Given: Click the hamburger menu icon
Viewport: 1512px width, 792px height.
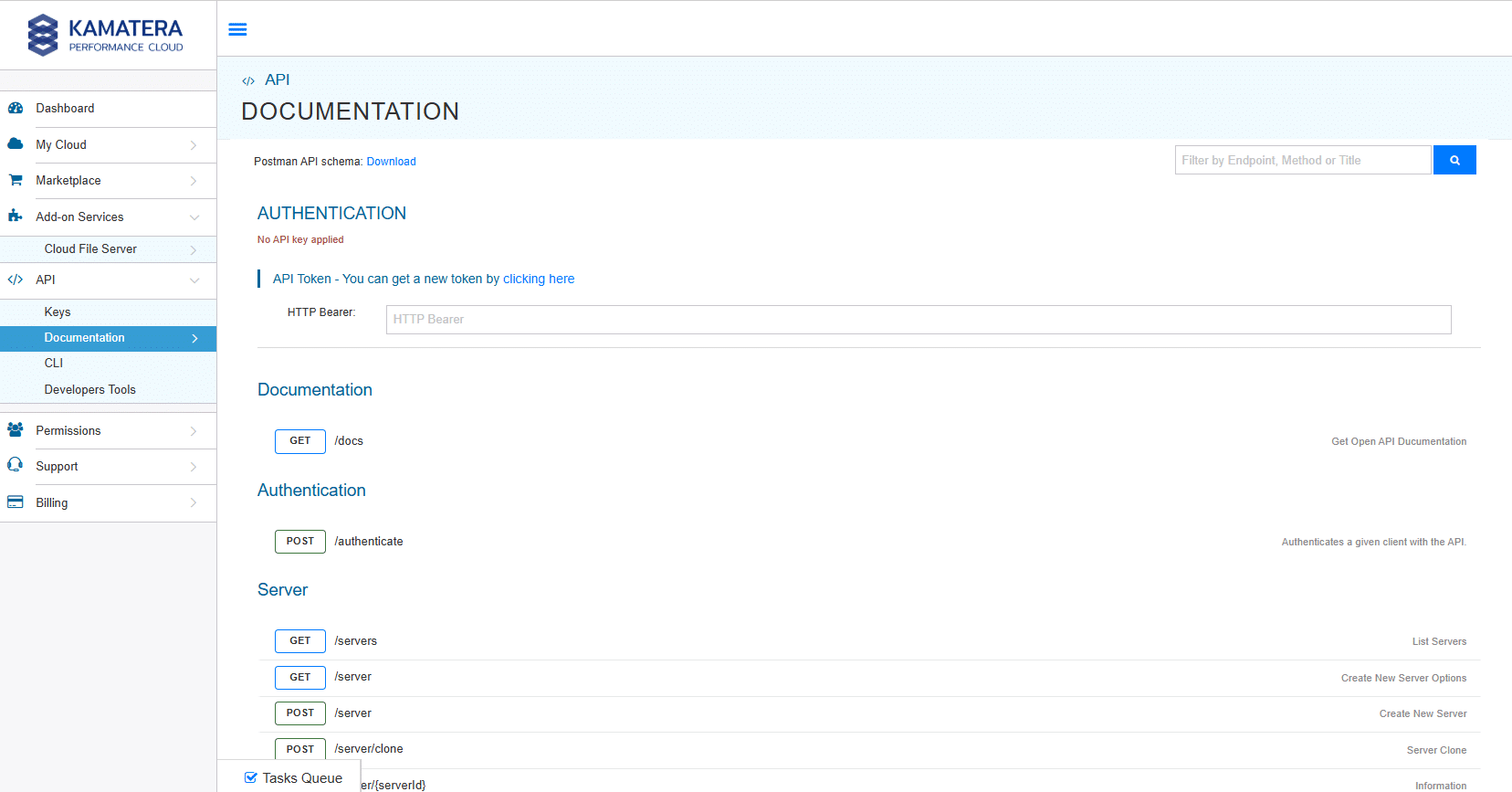Looking at the screenshot, I should [237, 29].
